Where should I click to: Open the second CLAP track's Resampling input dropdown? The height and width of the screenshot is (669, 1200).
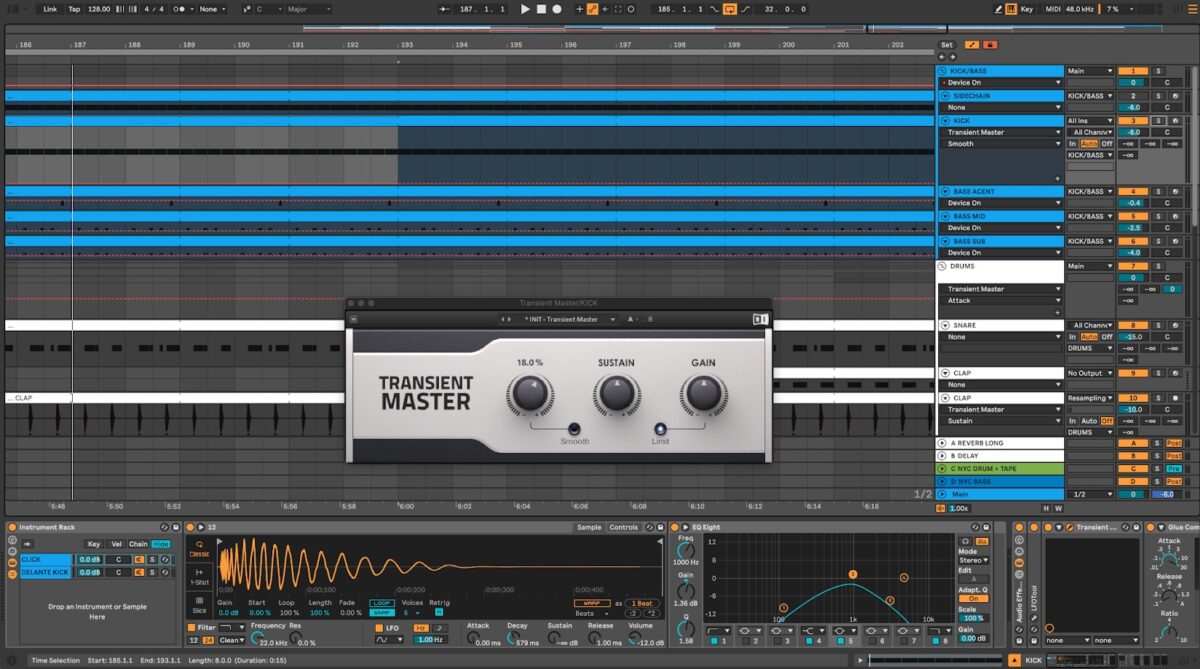(1090, 398)
